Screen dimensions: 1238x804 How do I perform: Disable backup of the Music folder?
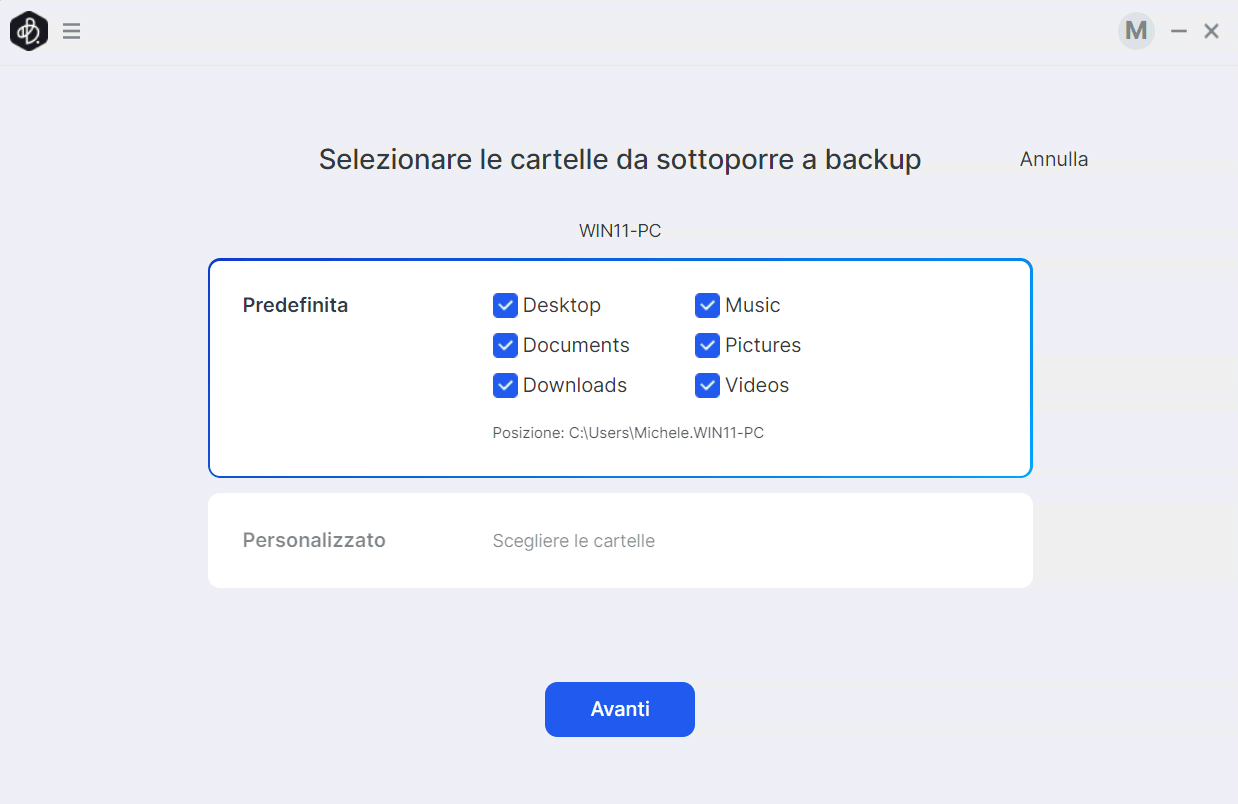[x=708, y=305]
